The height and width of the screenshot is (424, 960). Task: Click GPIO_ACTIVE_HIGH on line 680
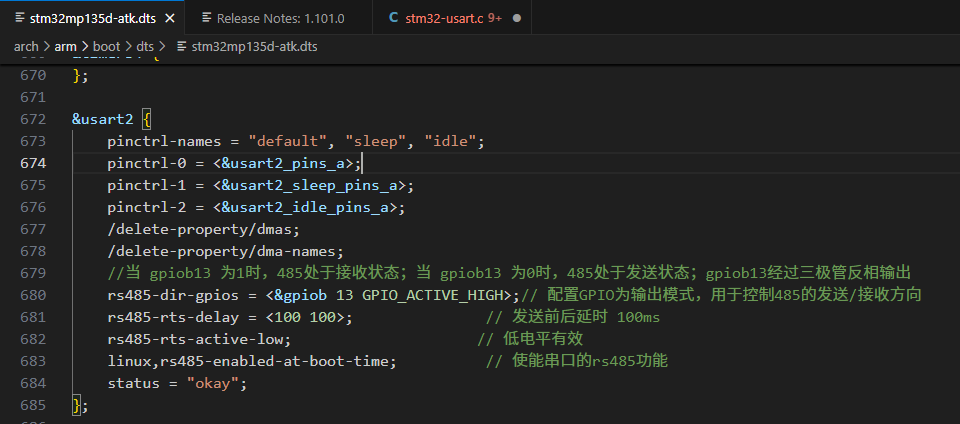point(432,296)
